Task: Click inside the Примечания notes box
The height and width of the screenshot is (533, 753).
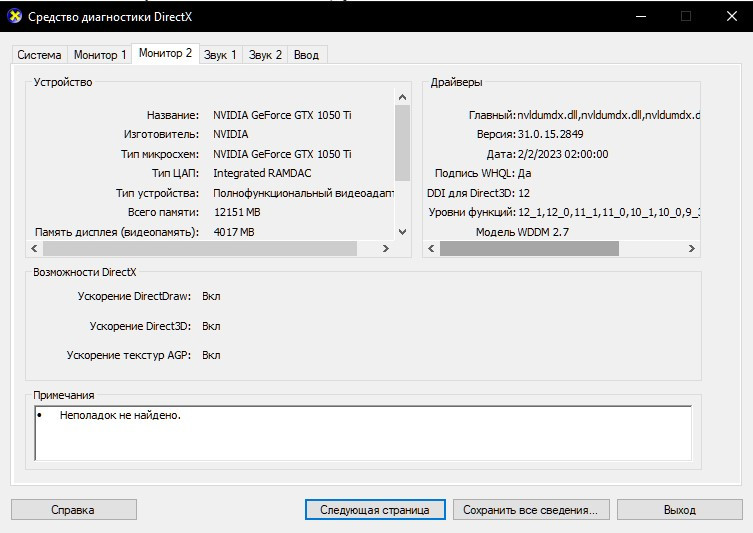Action: 362,432
